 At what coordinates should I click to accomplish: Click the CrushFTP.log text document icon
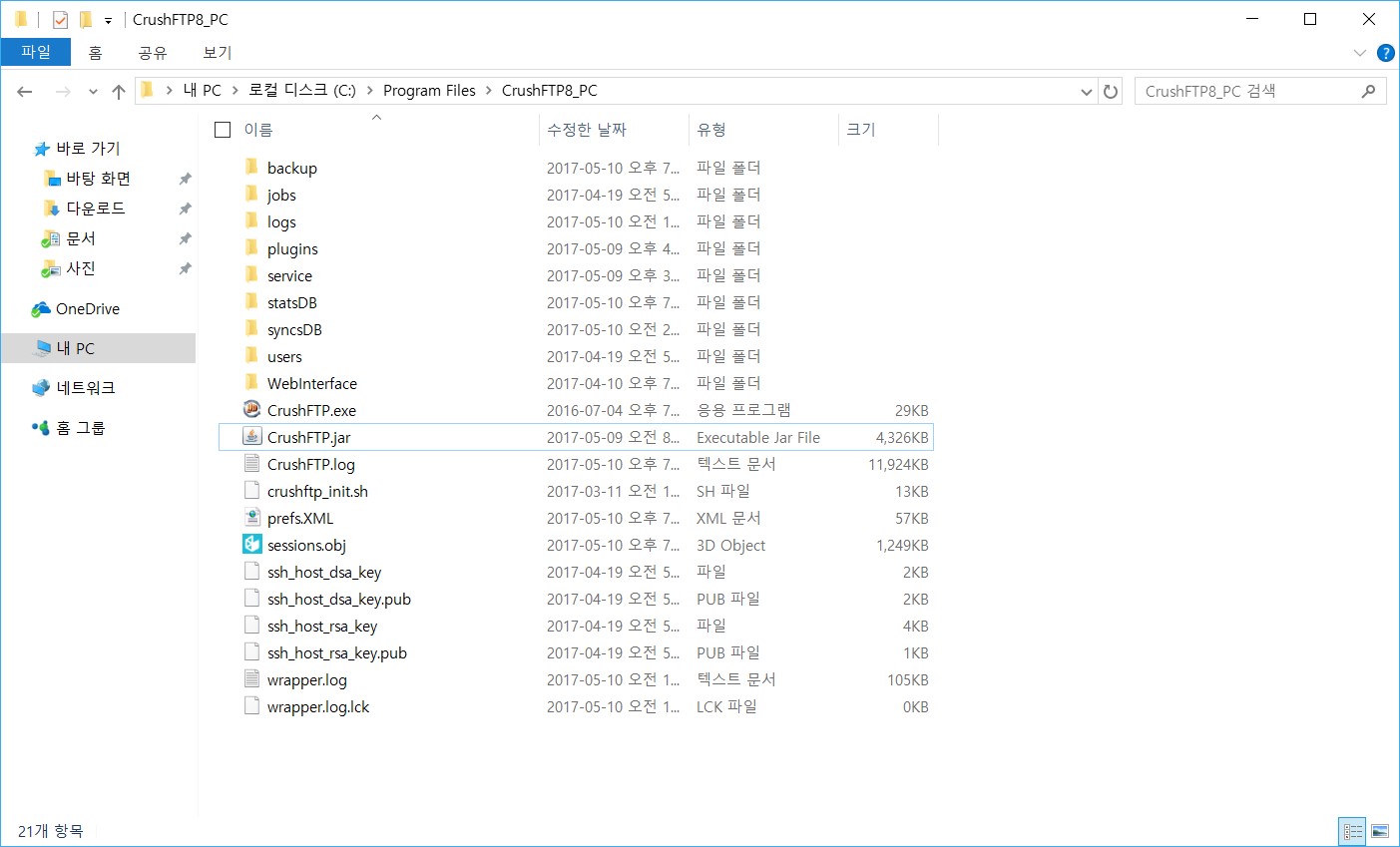click(252, 463)
